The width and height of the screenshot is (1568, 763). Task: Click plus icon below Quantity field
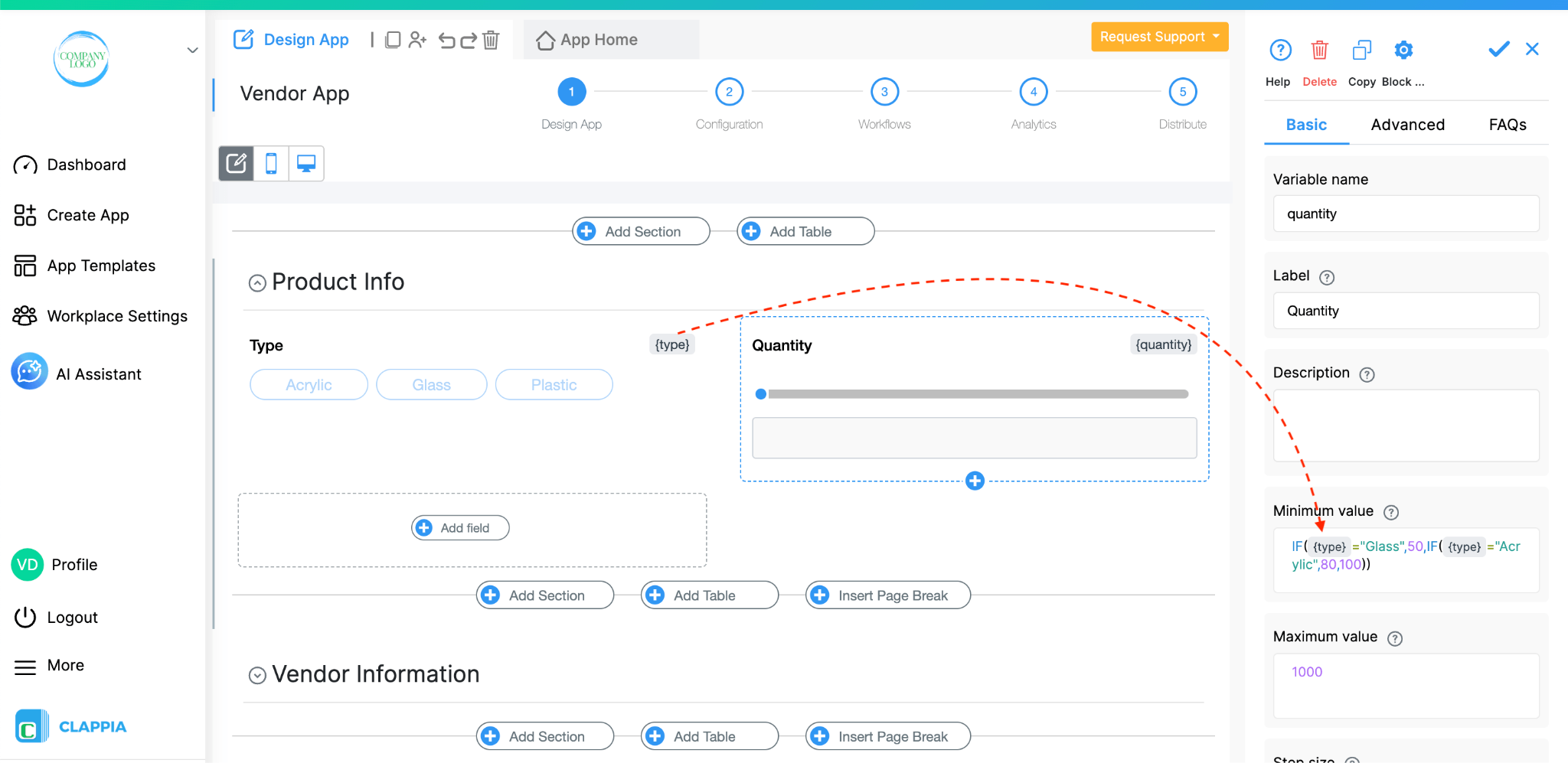click(x=975, y=481)
